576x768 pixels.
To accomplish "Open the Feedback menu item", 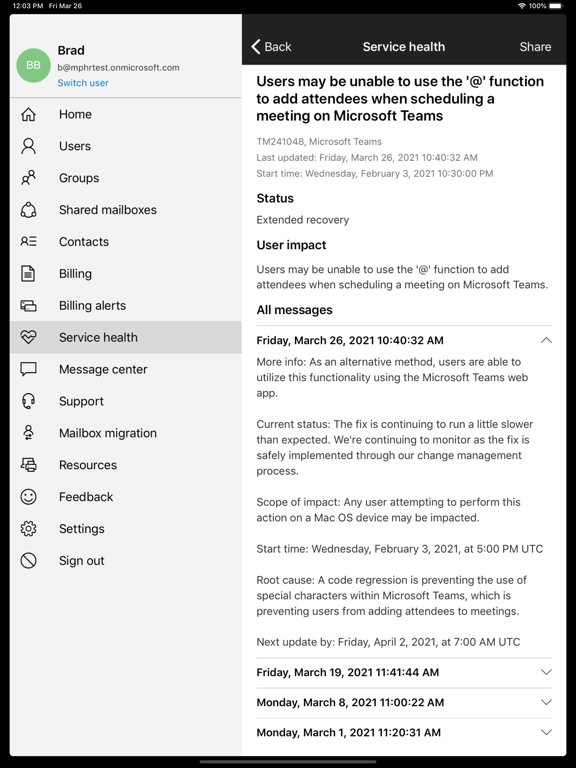I will 125,497.
